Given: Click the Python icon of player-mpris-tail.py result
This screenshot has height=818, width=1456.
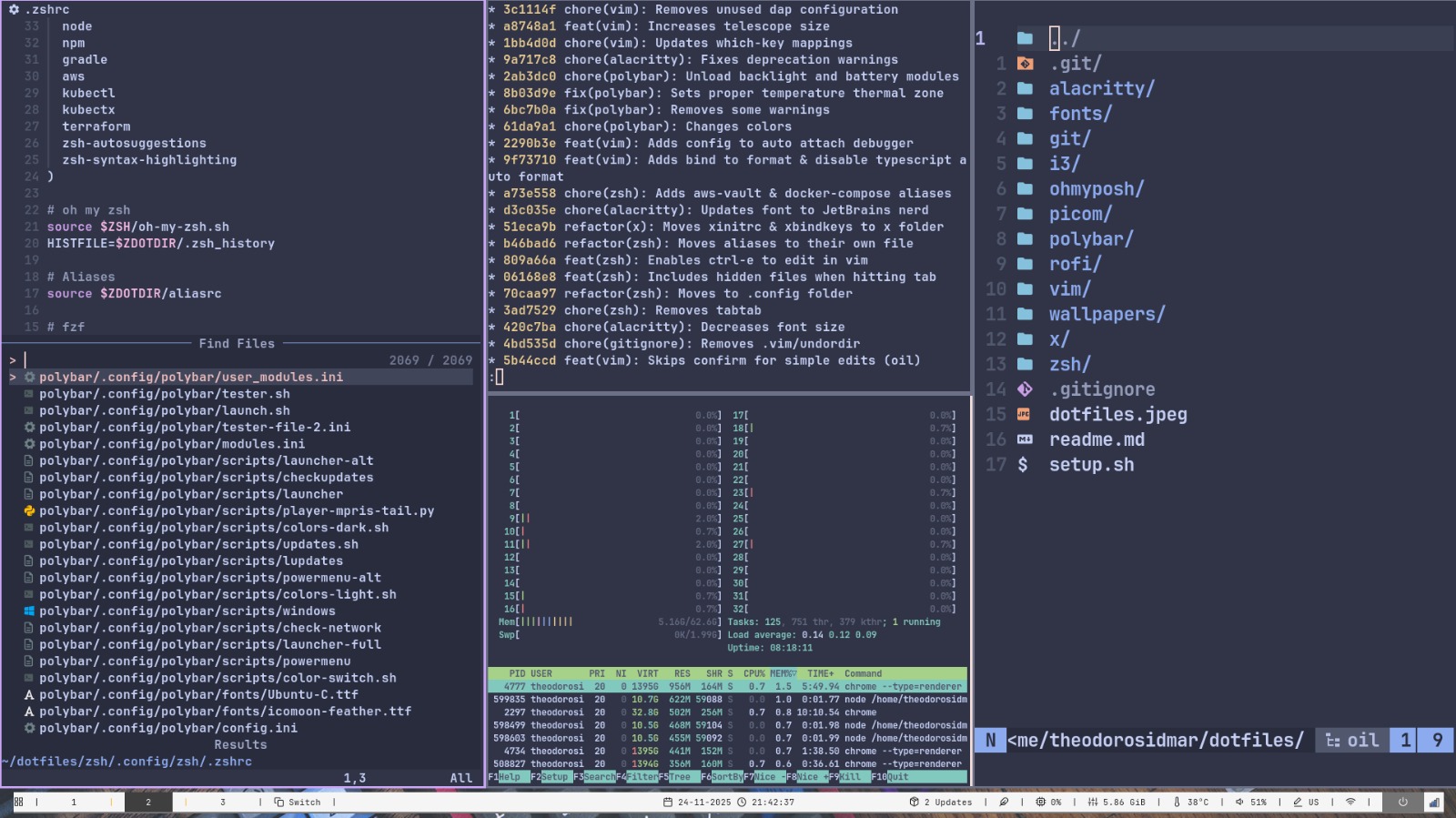Looking at the screenshot, I should coord(29,510).
